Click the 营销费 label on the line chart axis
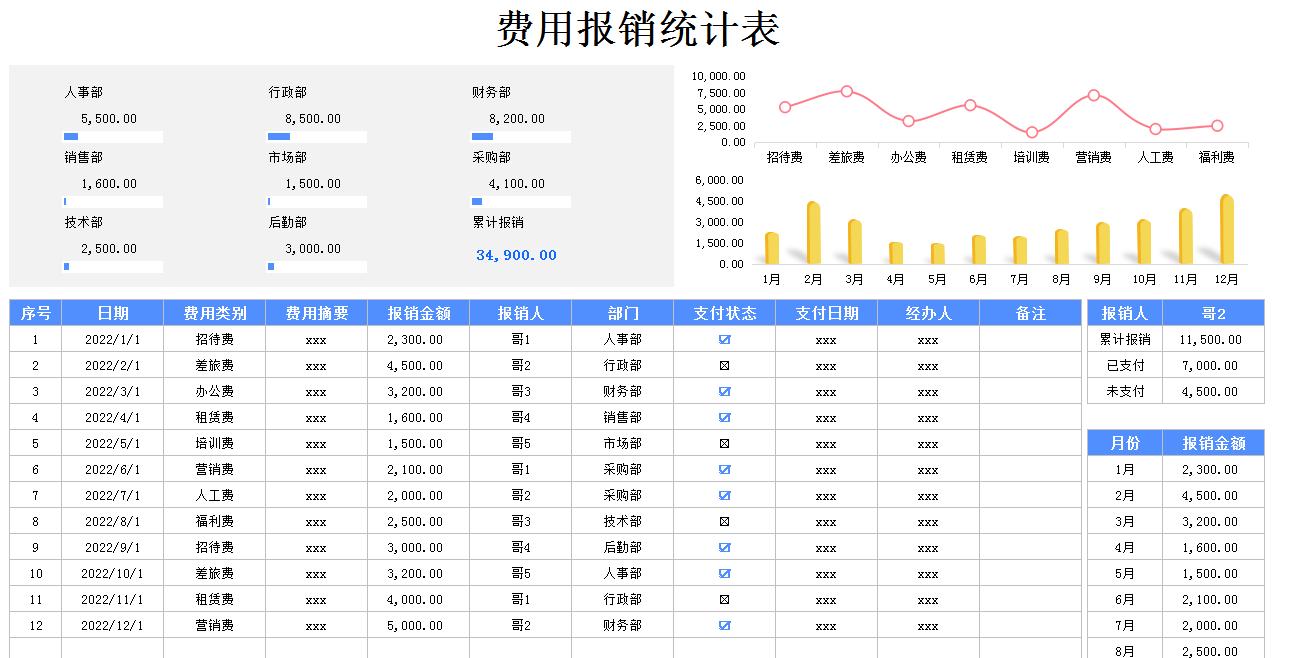Image resolution: width=1307 pixels, height=658 pixels. point(1093,156)
